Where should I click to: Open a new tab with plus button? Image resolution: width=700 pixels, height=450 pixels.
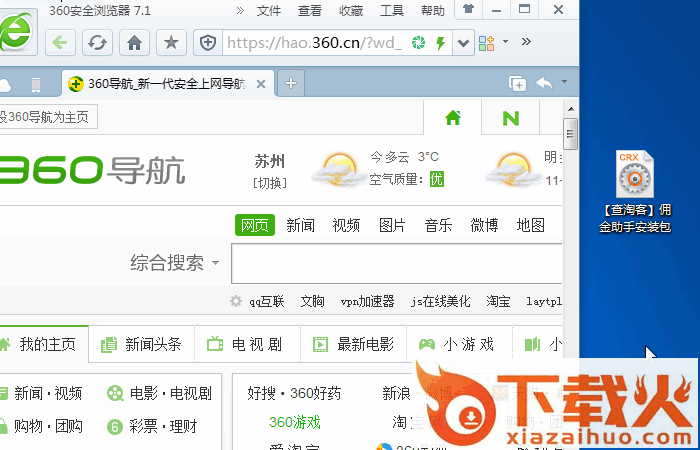click(291, 83)
